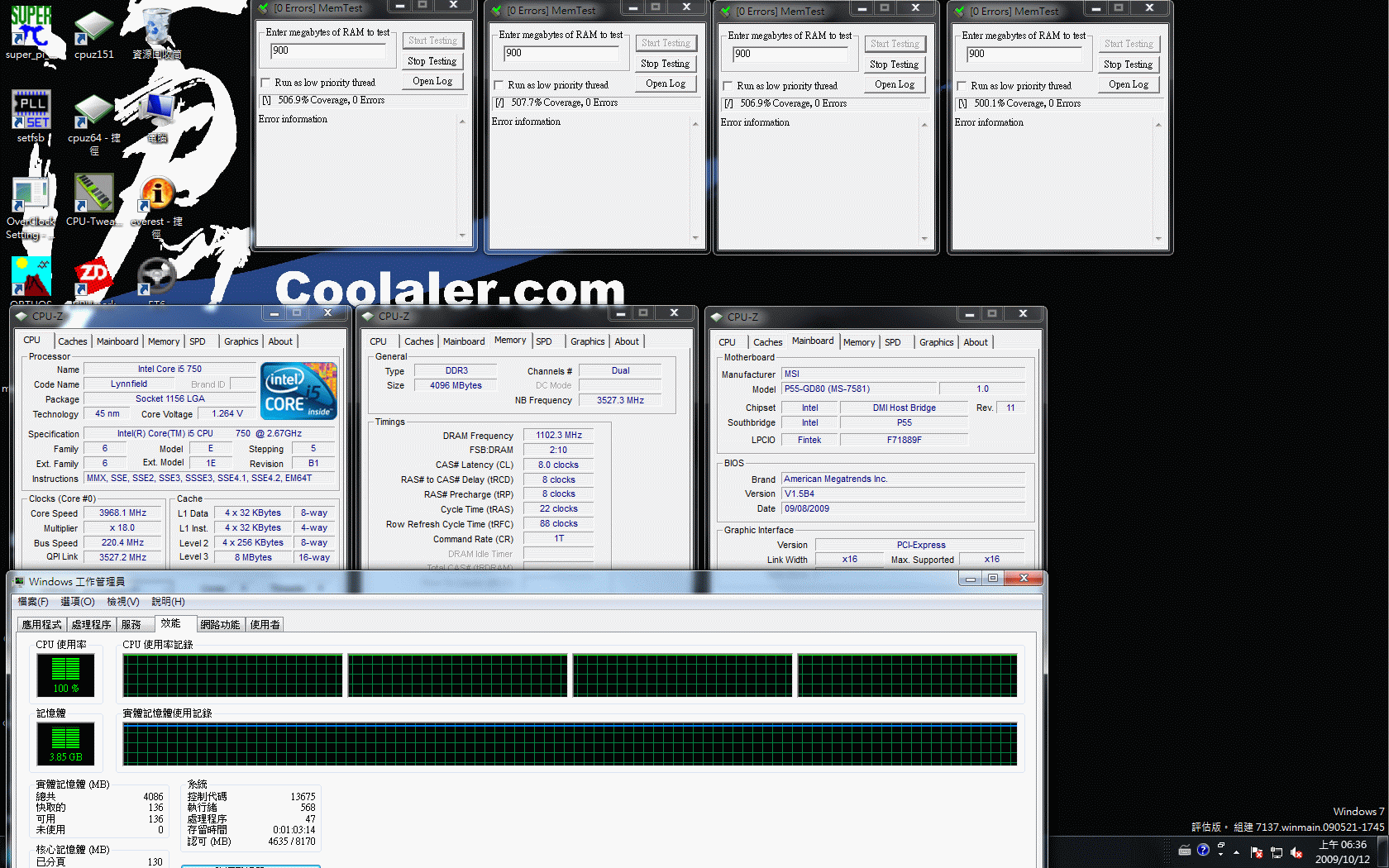Toggle low priority thread in 500.1% coverage MemTest
The width and height of the screenshot is (1389, 868).
coord(962,86)
